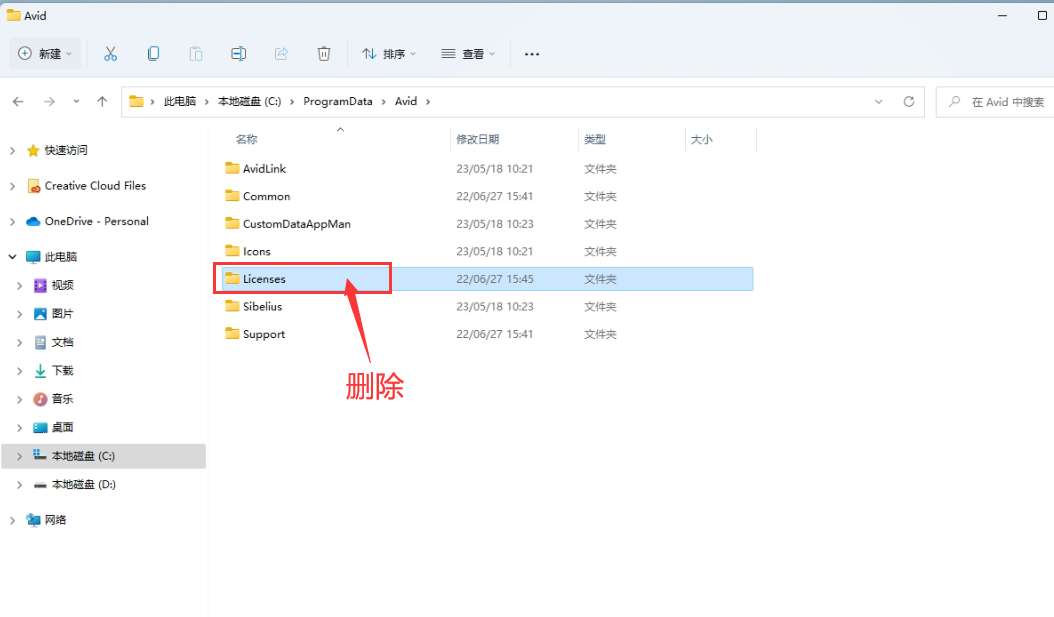Open the 新建 (New) dropdown

[x=46, y=54]
